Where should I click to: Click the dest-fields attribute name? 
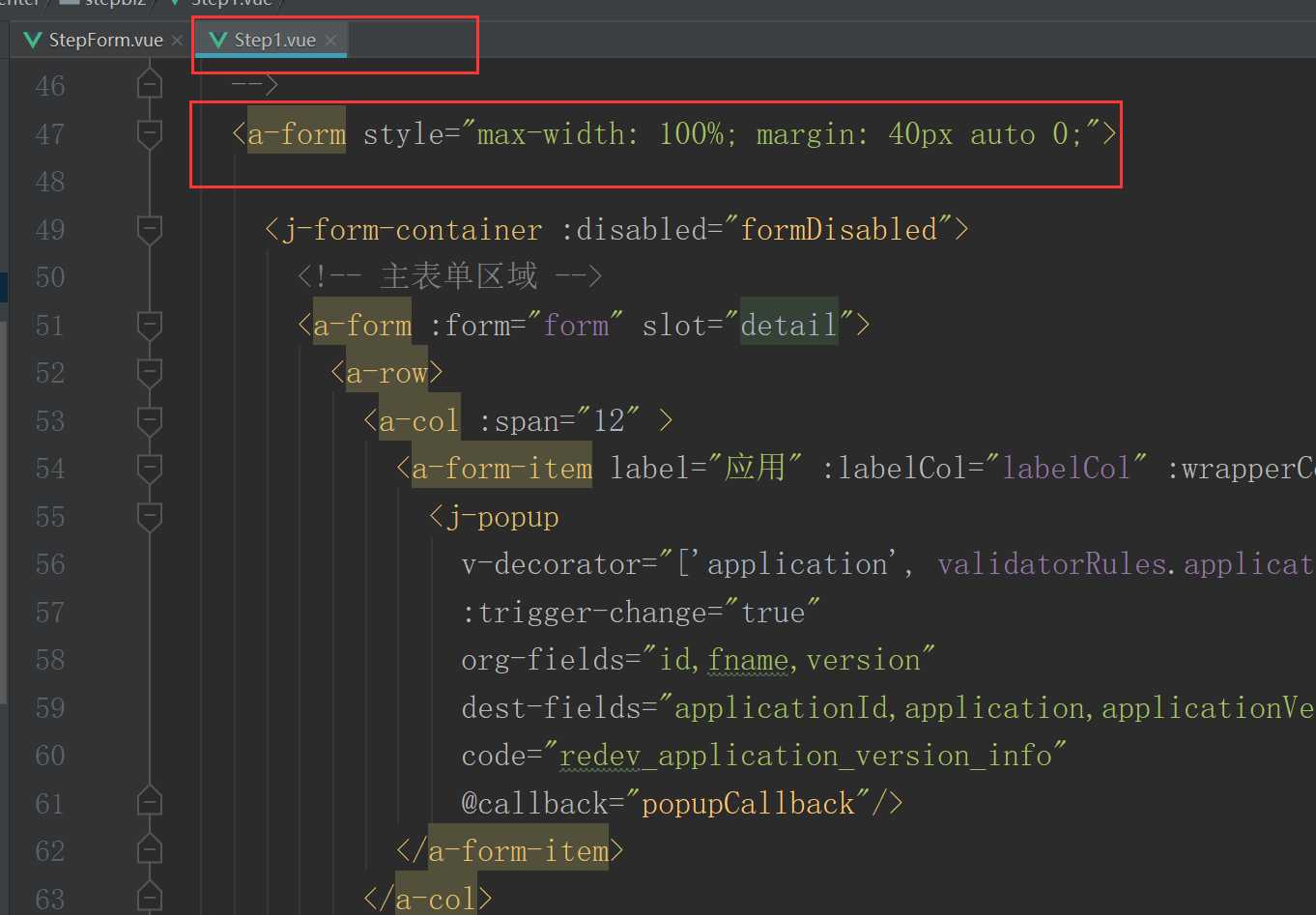tap(552, 708)
